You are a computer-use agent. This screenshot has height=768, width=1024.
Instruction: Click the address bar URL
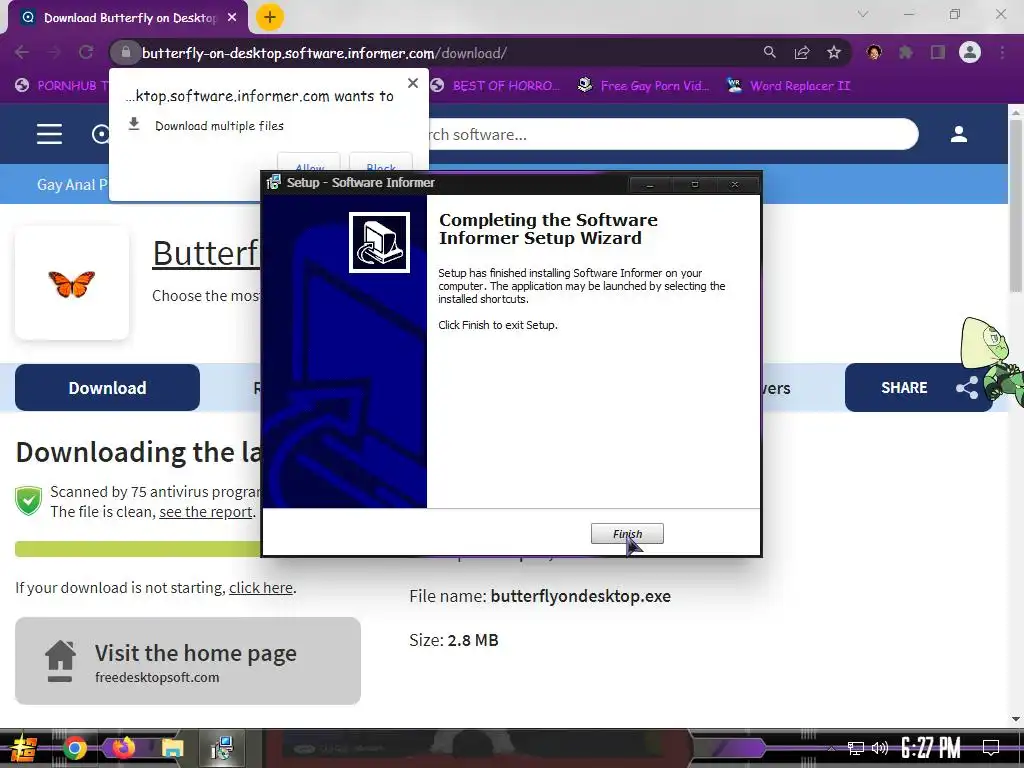pos(324,53)
